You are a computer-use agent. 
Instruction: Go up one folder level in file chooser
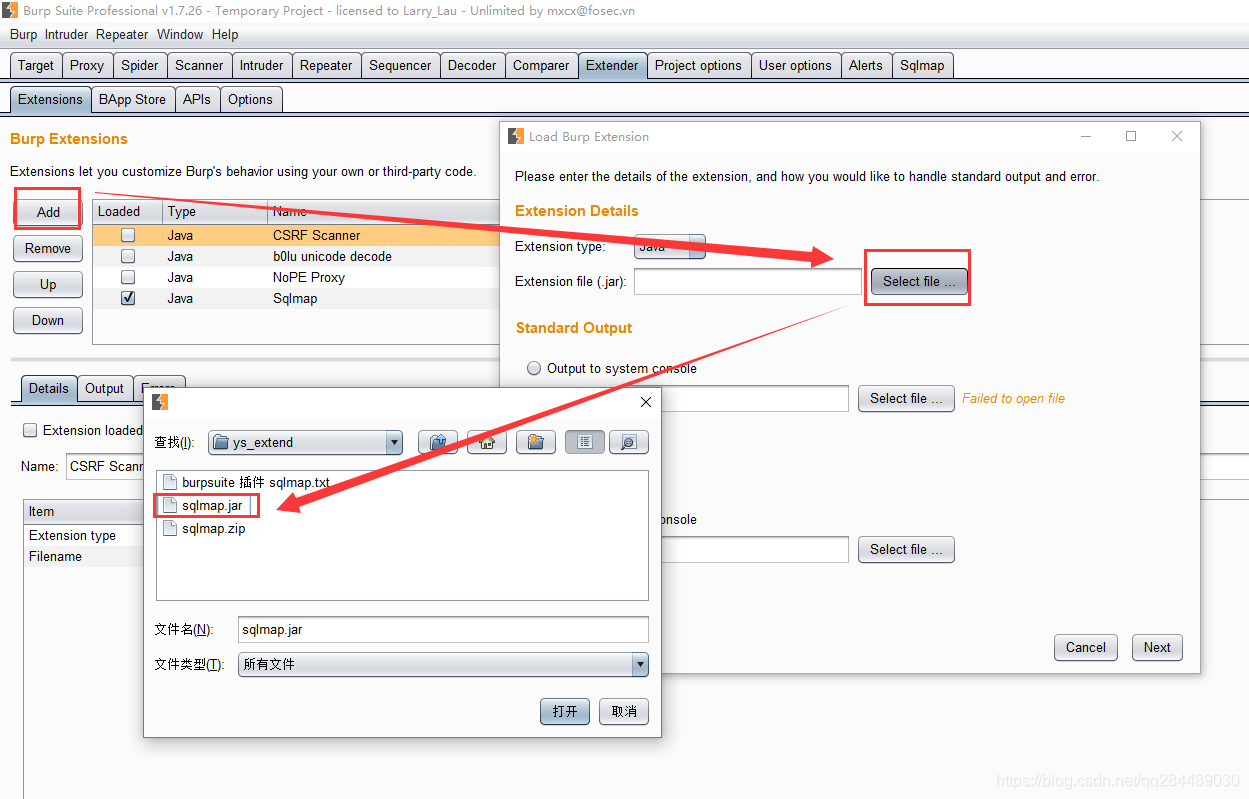click(x=437, y=442)
